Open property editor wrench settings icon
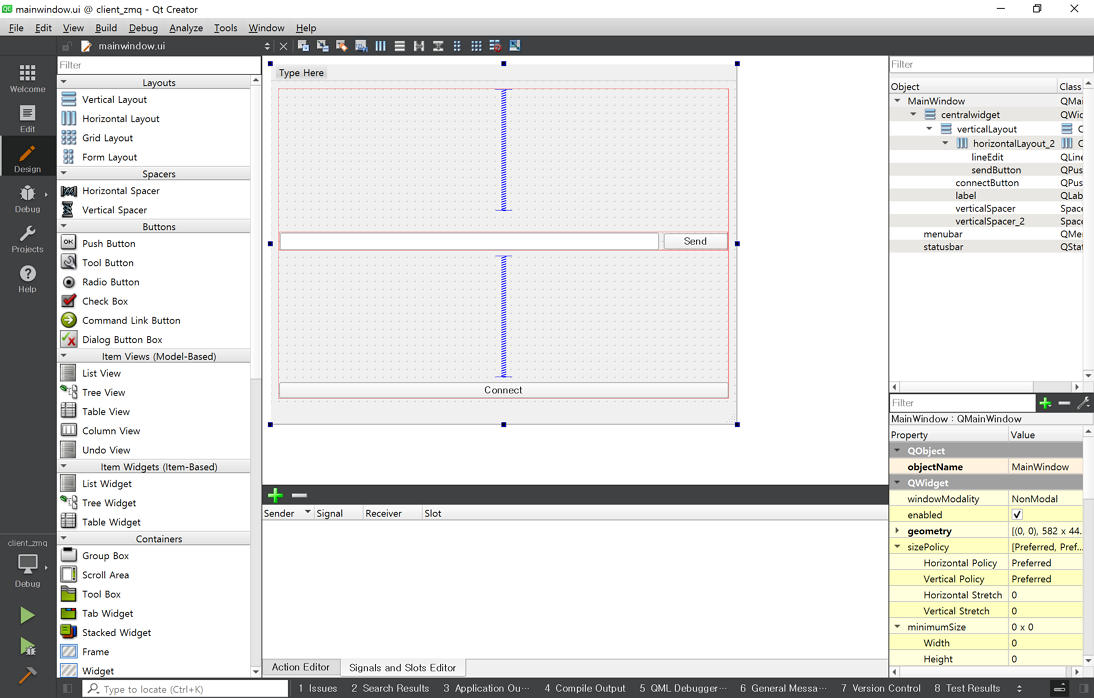 click(1082, 403)
